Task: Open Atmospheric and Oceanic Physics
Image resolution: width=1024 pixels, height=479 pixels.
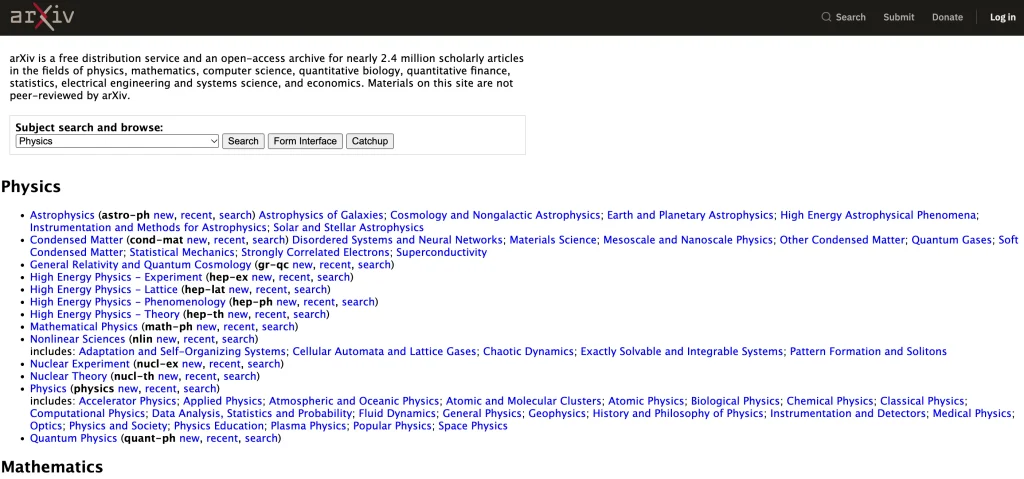Action: pos(354,401)
